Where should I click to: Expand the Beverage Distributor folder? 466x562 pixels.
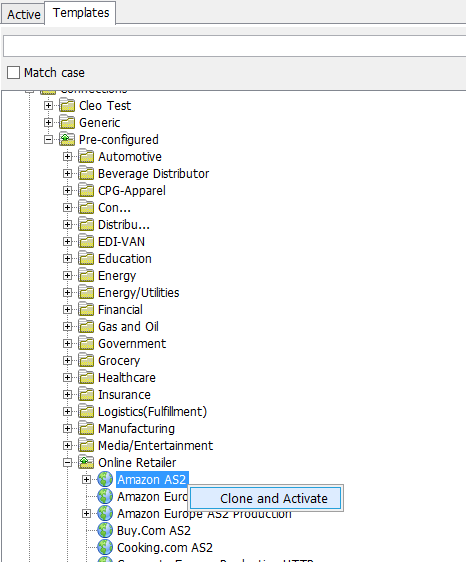[x=67, y=173]
